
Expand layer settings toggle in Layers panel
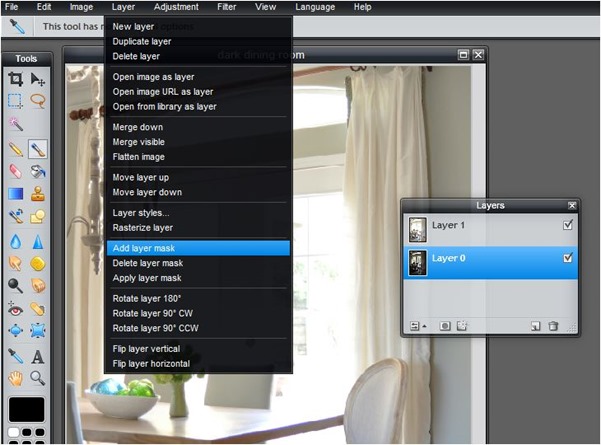click(418, 326)
